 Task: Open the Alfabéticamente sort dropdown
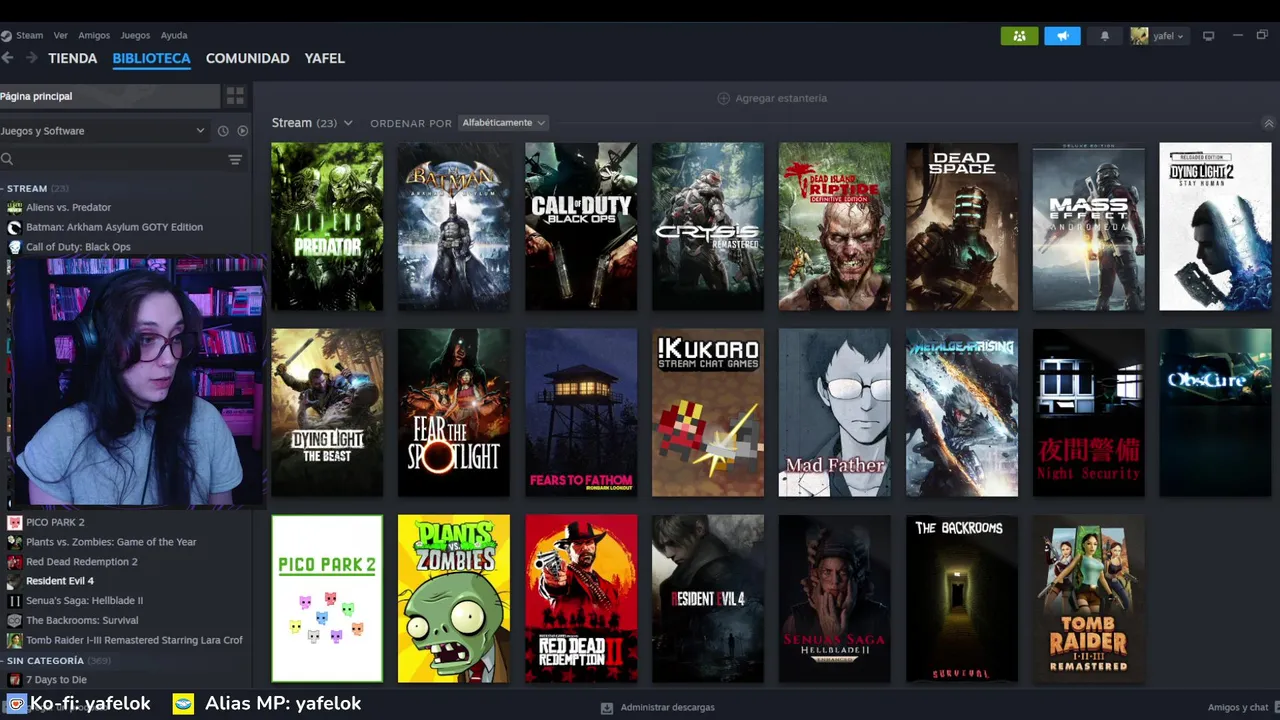click(503, 123)
